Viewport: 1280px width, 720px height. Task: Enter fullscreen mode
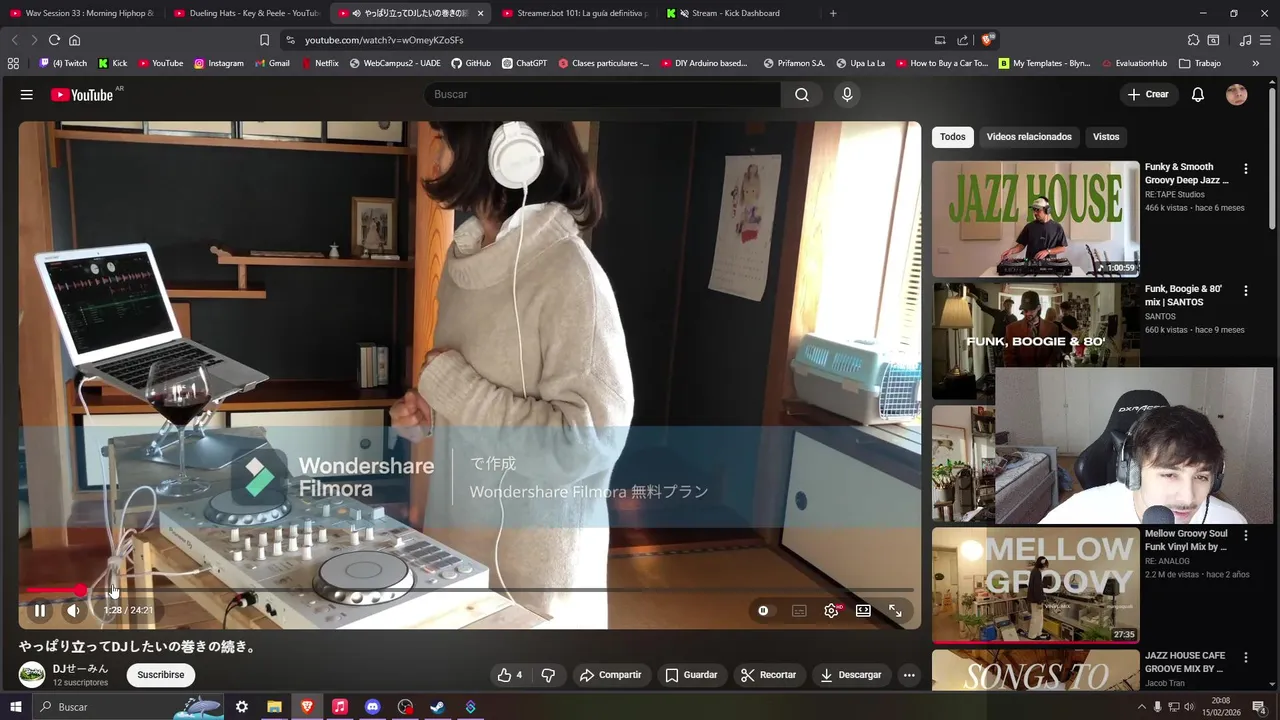pos(895,610)
